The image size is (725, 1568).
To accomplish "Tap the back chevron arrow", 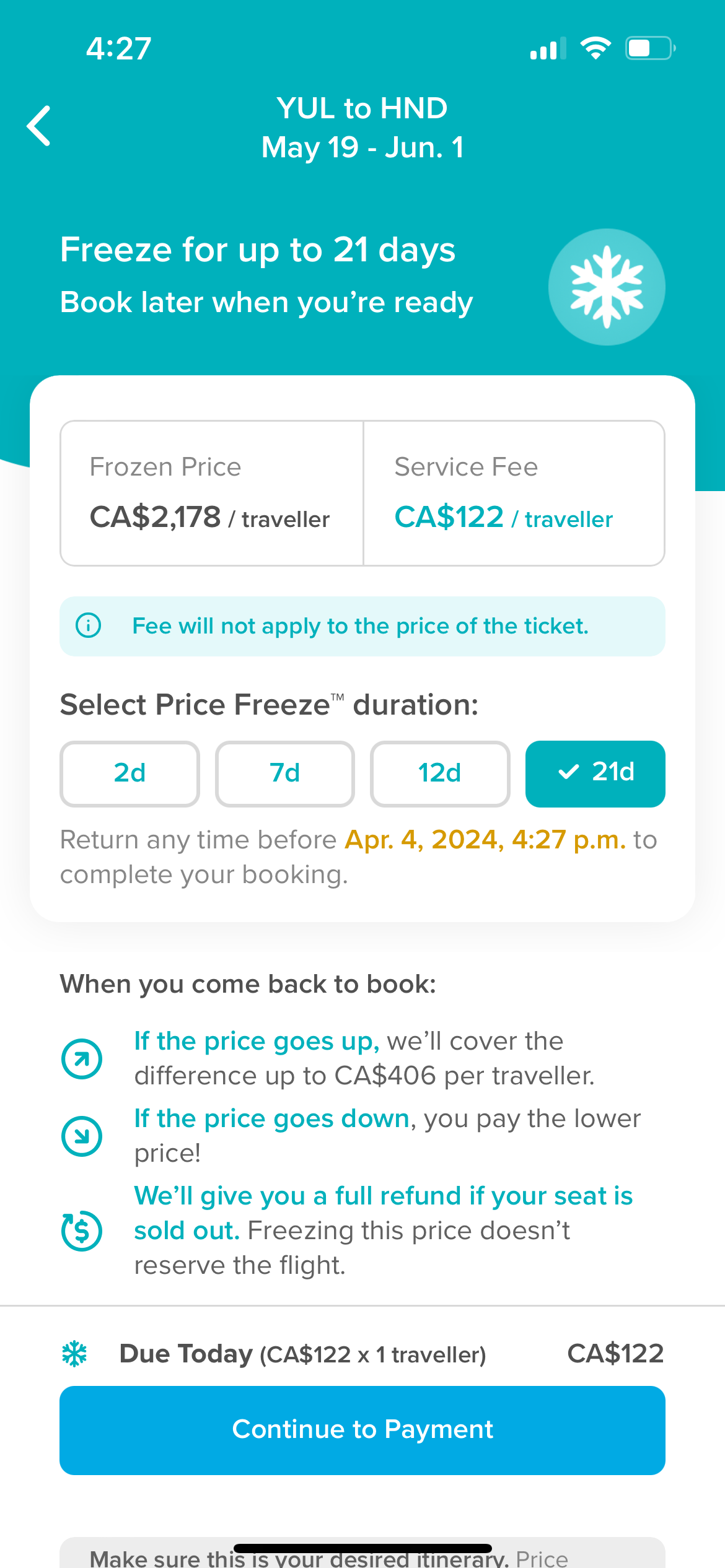I will point(38,126).
